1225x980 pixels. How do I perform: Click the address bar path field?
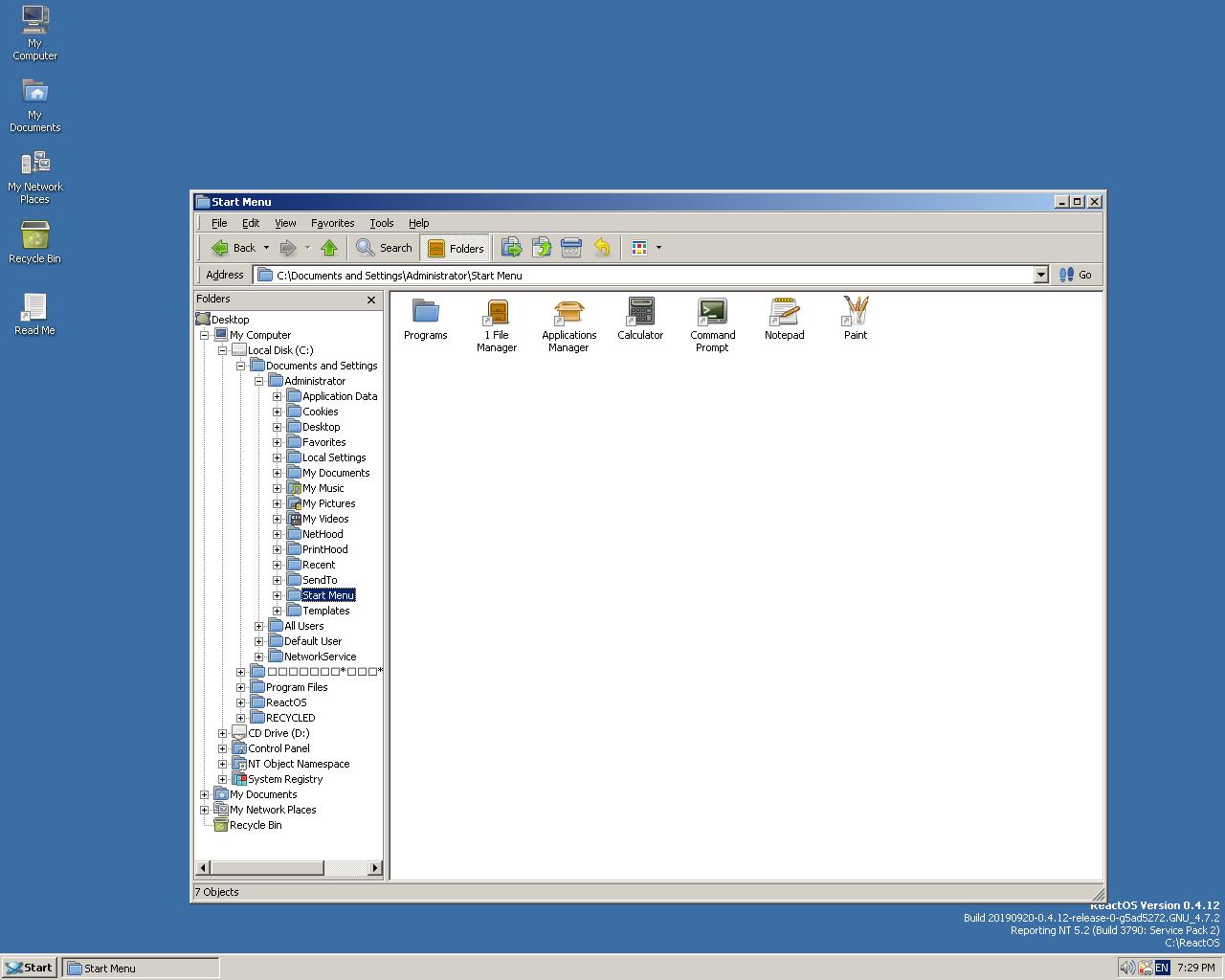click(x=651, y=275)
